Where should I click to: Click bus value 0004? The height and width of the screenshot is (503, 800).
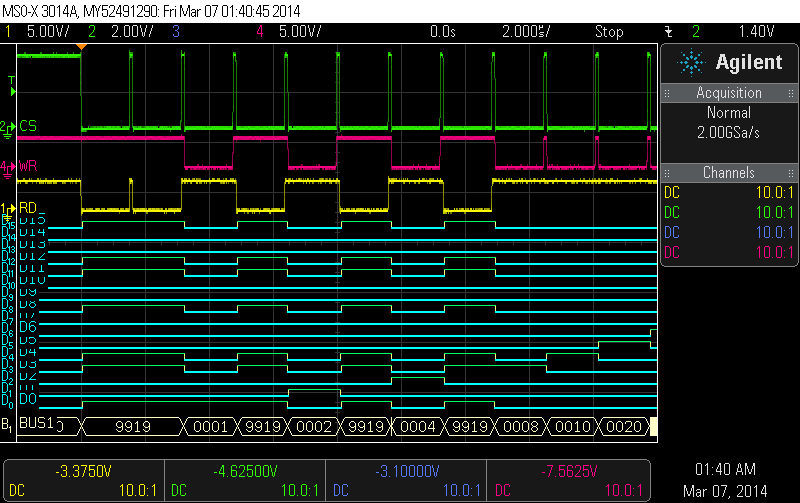click(x=418, y=426)
